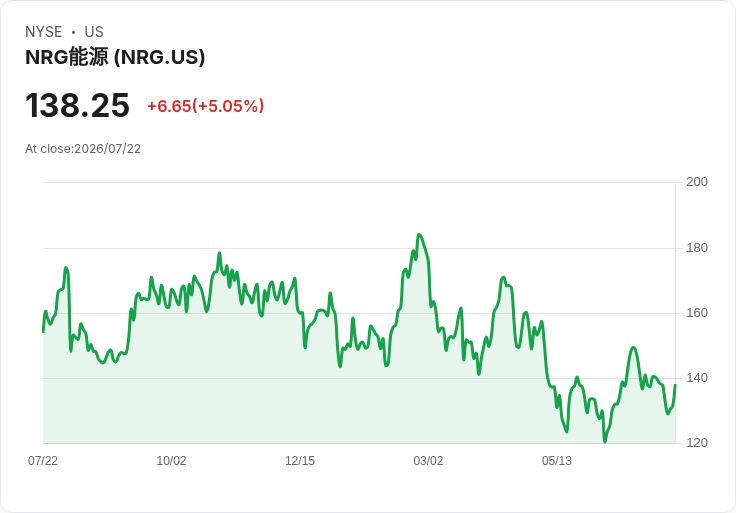Click the 05/13 x-axis date label
The width and height of the screenshot is (736, 513).
tap(557, 461)
